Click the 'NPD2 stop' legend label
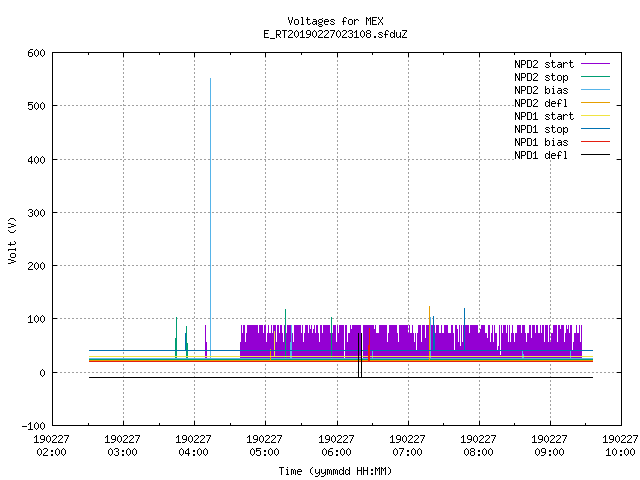 tap(541, 77)
